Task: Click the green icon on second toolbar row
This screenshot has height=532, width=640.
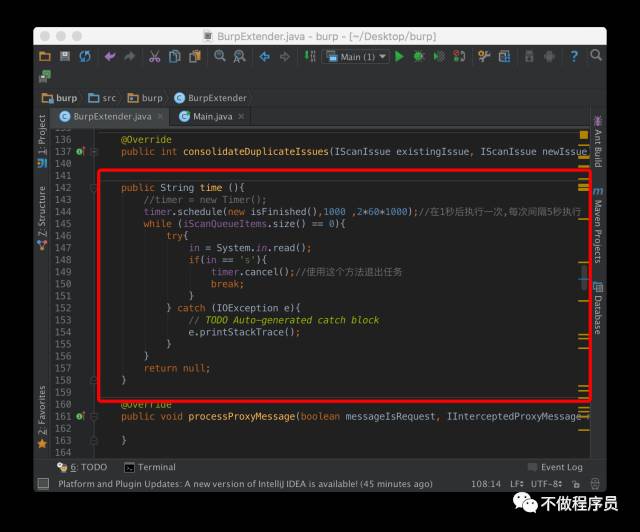Action: click(x=45, y=76)
